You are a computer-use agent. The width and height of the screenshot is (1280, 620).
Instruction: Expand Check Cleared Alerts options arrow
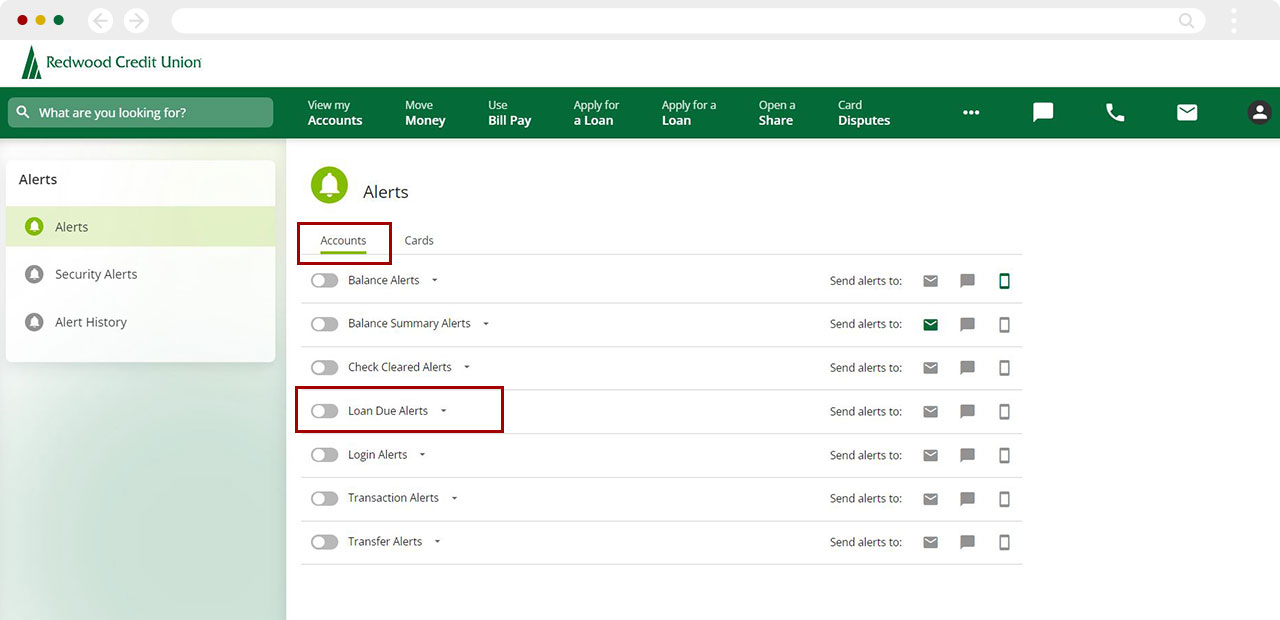coord(467,367)
